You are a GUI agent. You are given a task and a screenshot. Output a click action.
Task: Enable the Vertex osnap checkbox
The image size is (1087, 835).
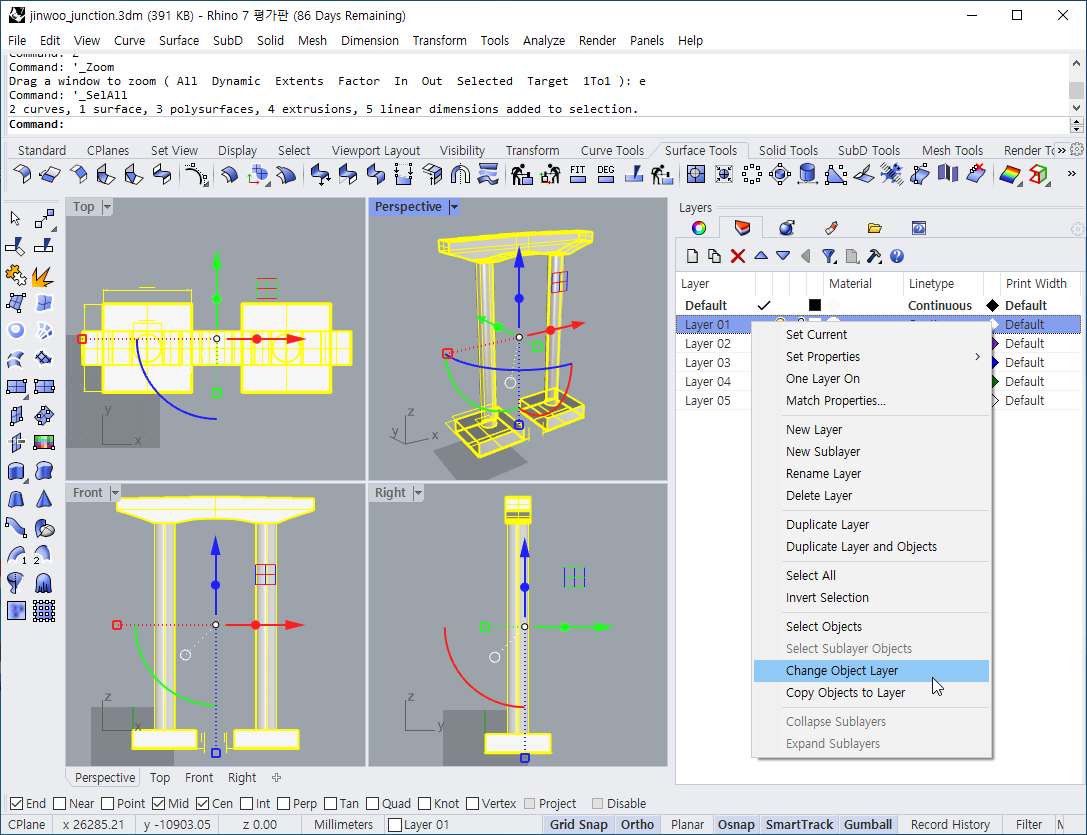(x=473, y=803)
